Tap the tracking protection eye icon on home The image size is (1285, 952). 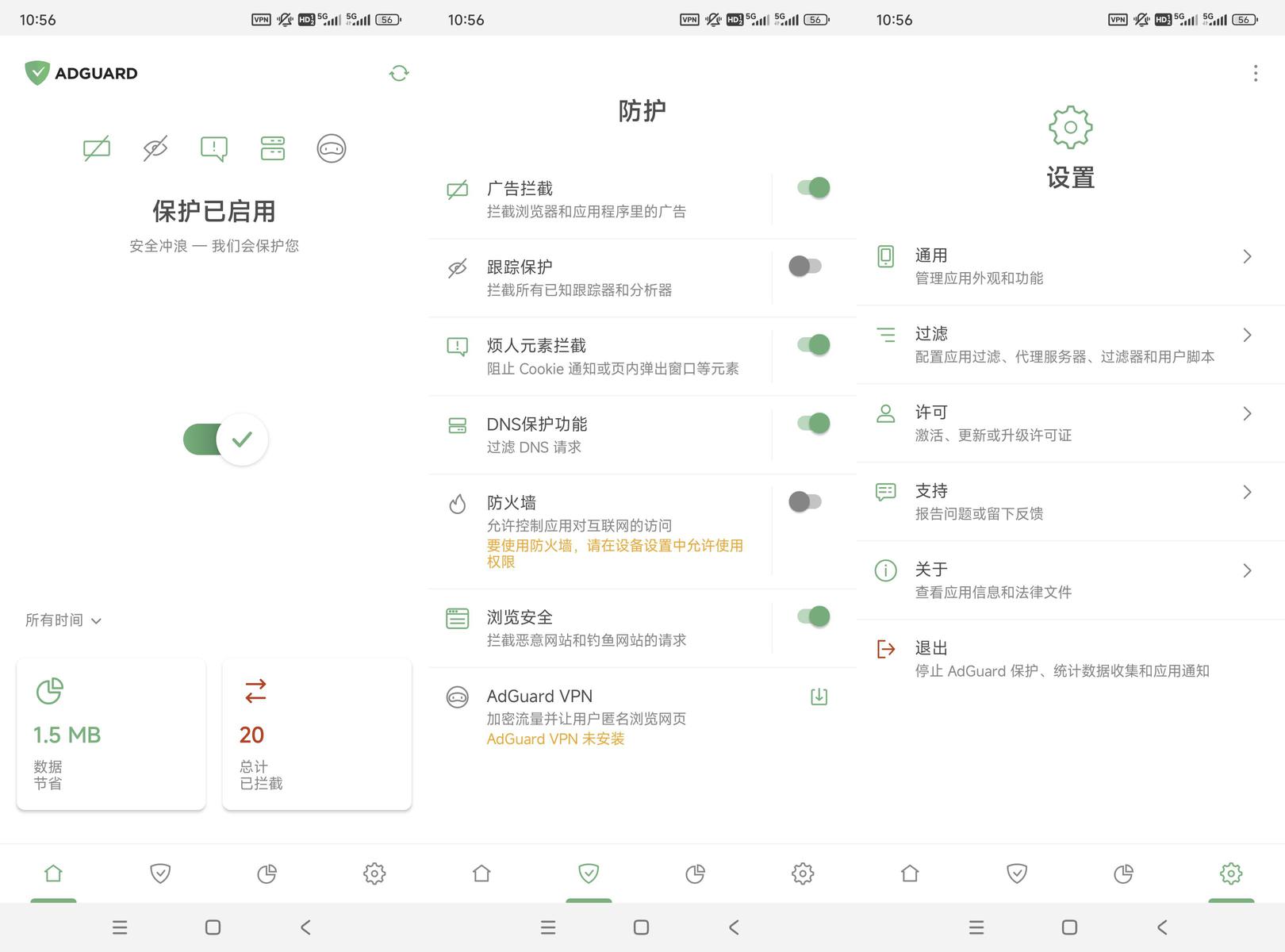coord(155,148)
